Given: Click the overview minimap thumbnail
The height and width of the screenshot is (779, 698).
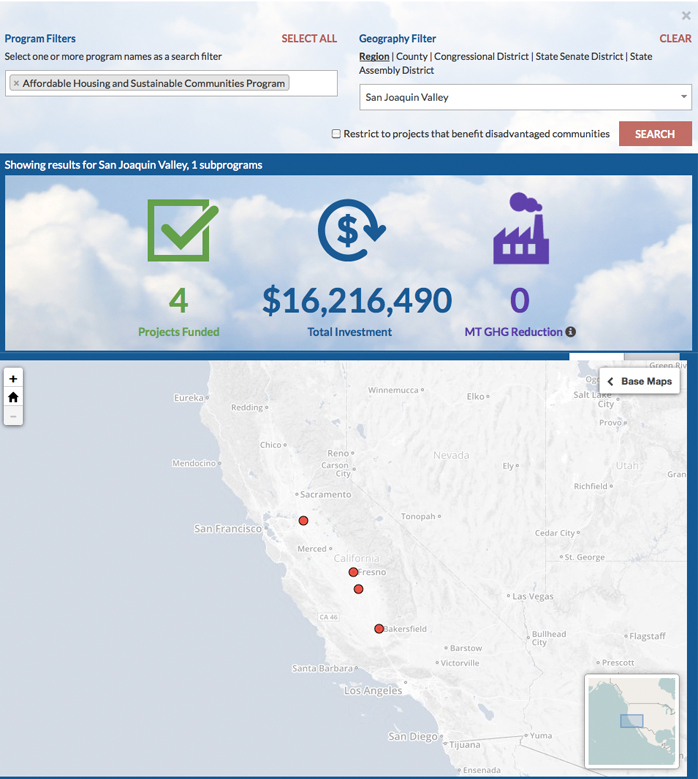Looking at the screenshot, I should tap(631, 720).
